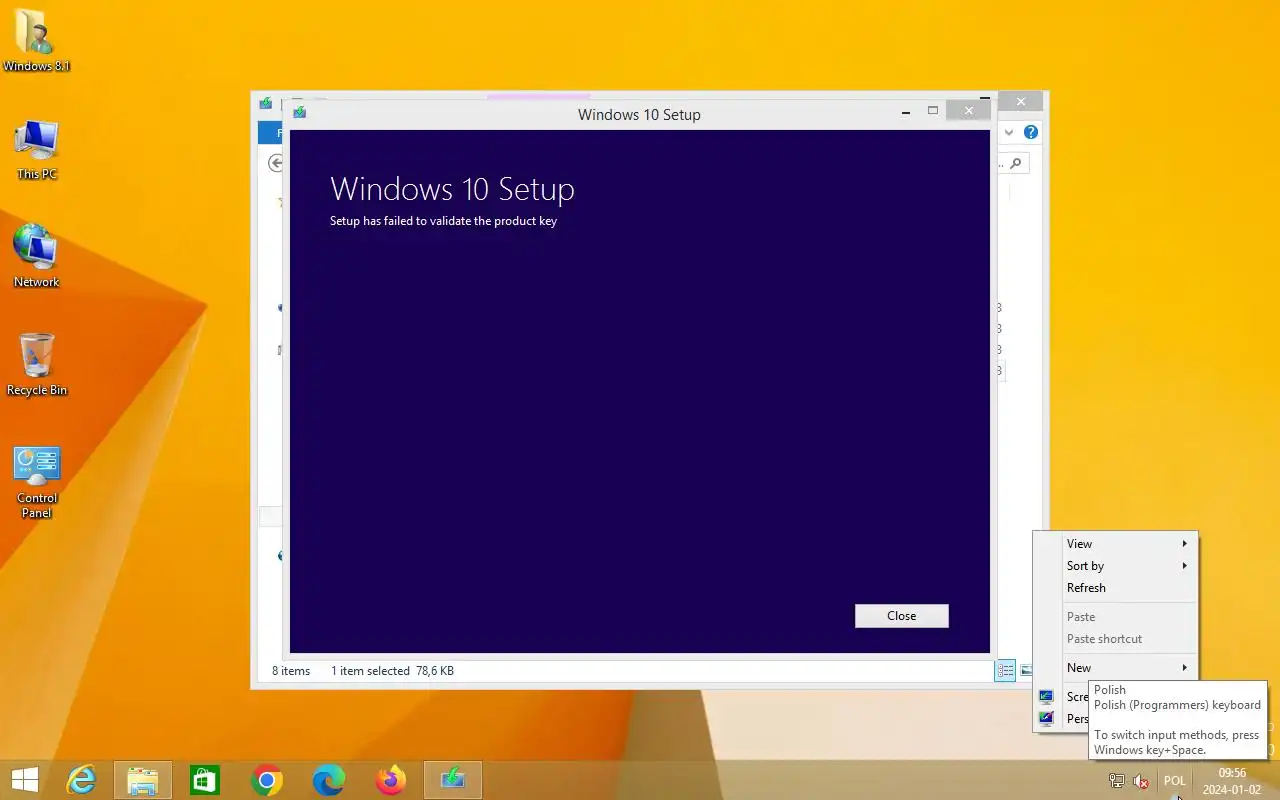Click the Explorer window title bar icon
Viewport: 1280px width, 800px height.
coord(266,102)
